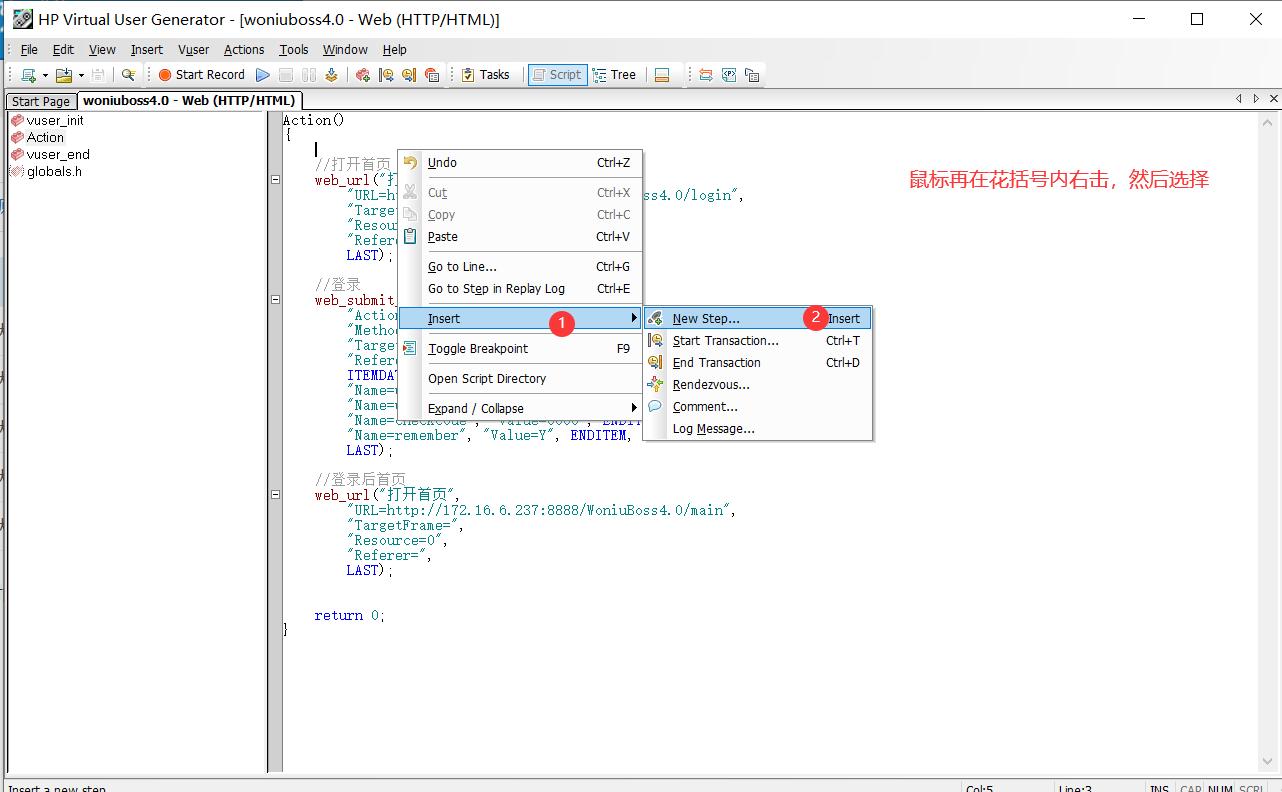The width and height of the screenshot is (1282, 792).
Task: Choose Go to Step in Replay Log
Action: pos(520,289)
